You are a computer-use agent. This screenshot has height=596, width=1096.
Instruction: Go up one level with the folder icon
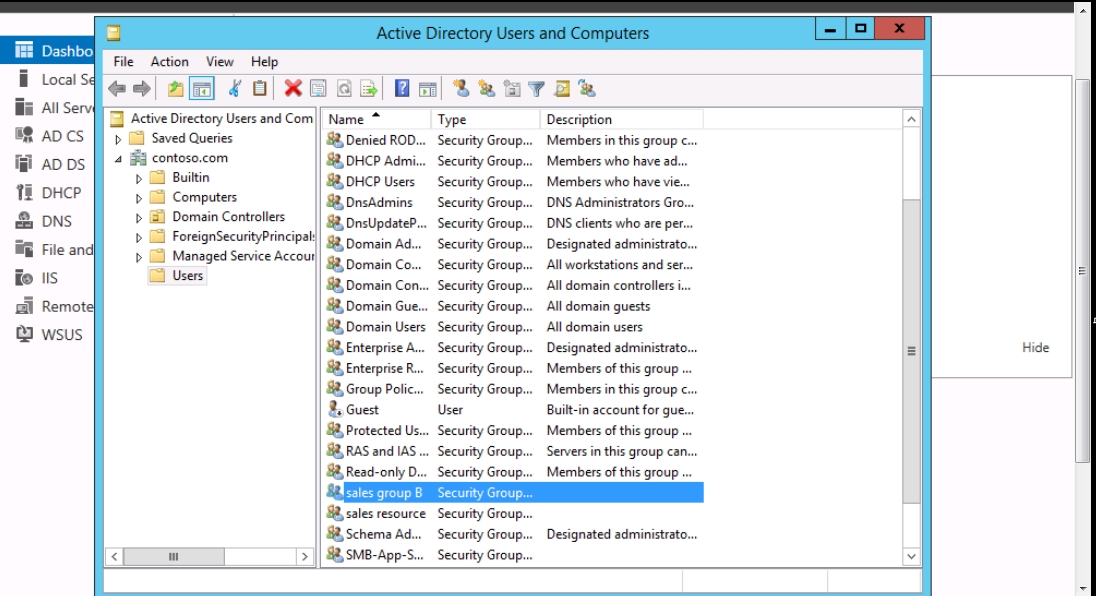pos(175,89)
